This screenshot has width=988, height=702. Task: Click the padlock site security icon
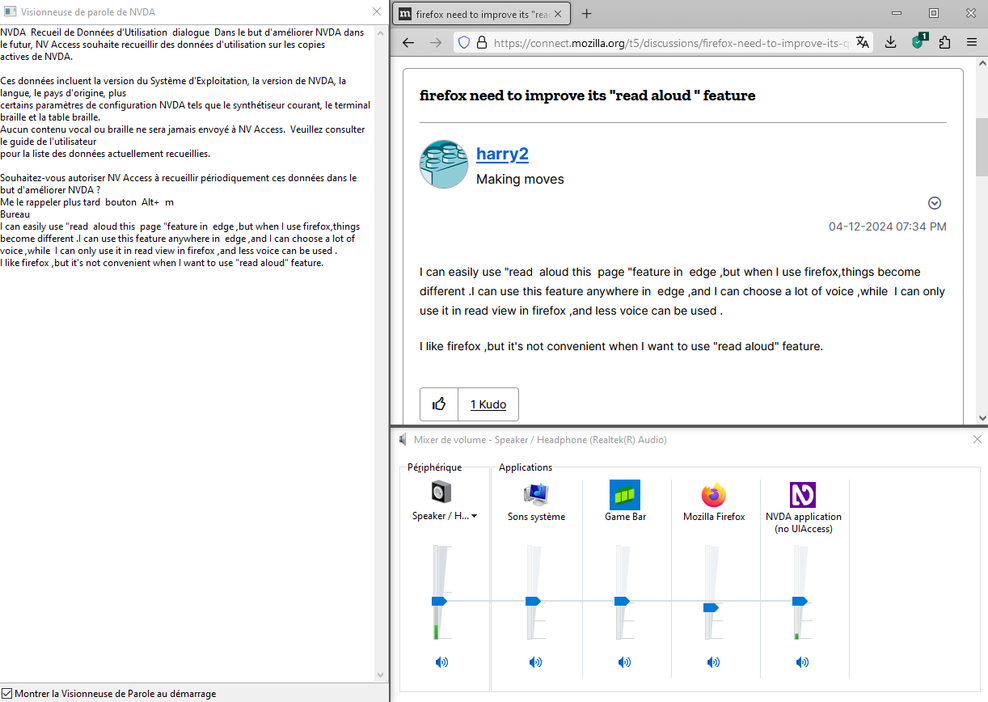tap(482, 43)
